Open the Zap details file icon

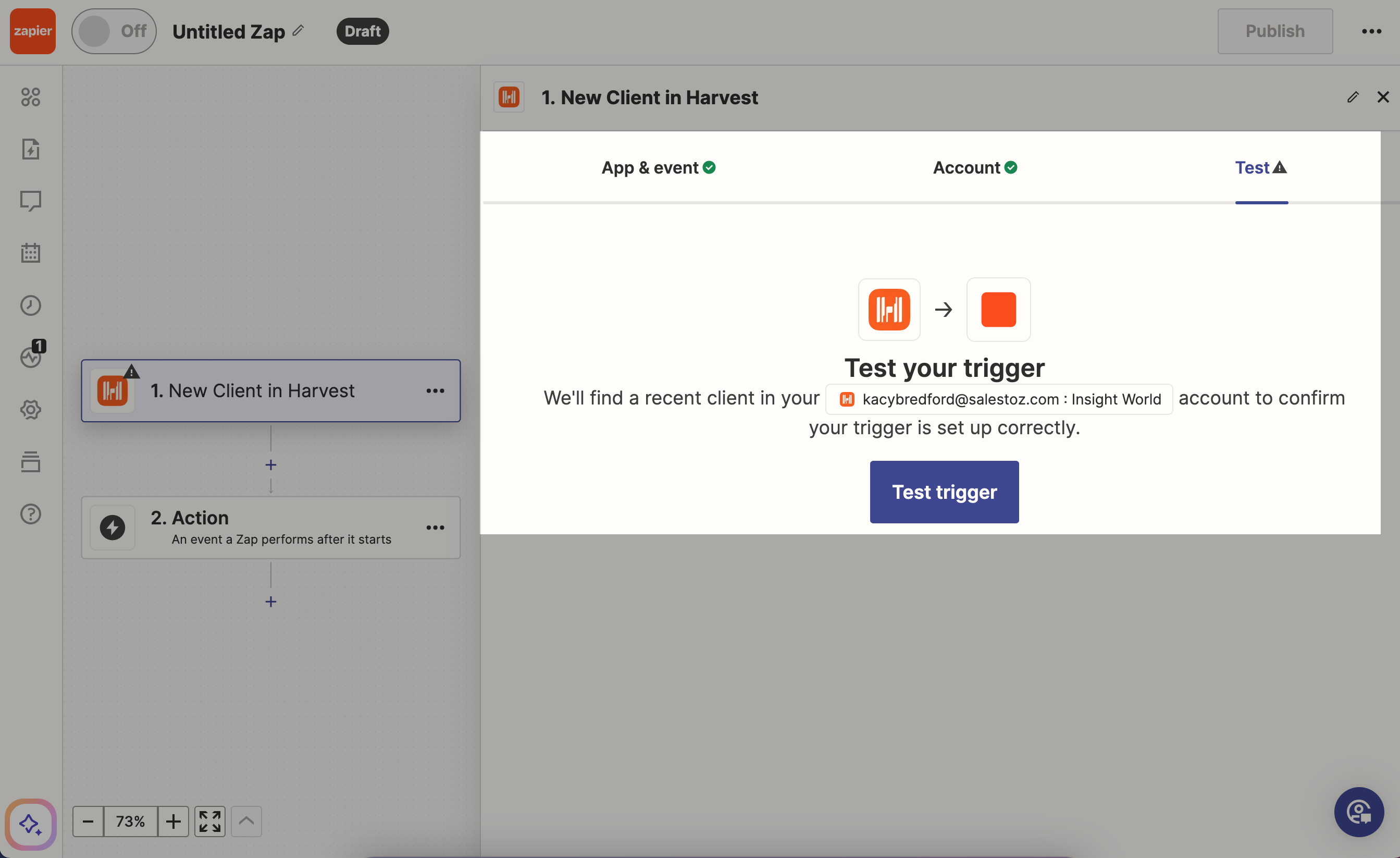(31, 149)
